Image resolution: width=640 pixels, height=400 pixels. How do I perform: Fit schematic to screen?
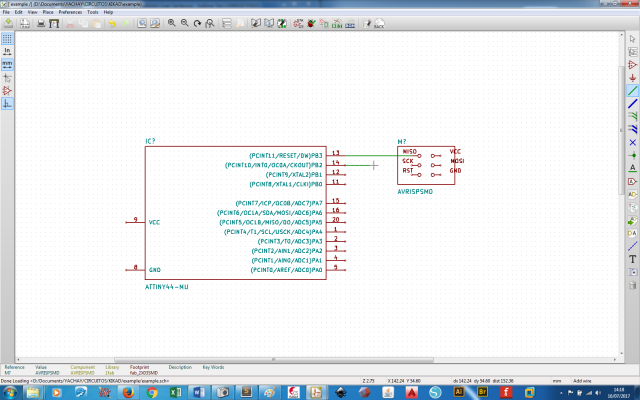click(x=210, y=23)
